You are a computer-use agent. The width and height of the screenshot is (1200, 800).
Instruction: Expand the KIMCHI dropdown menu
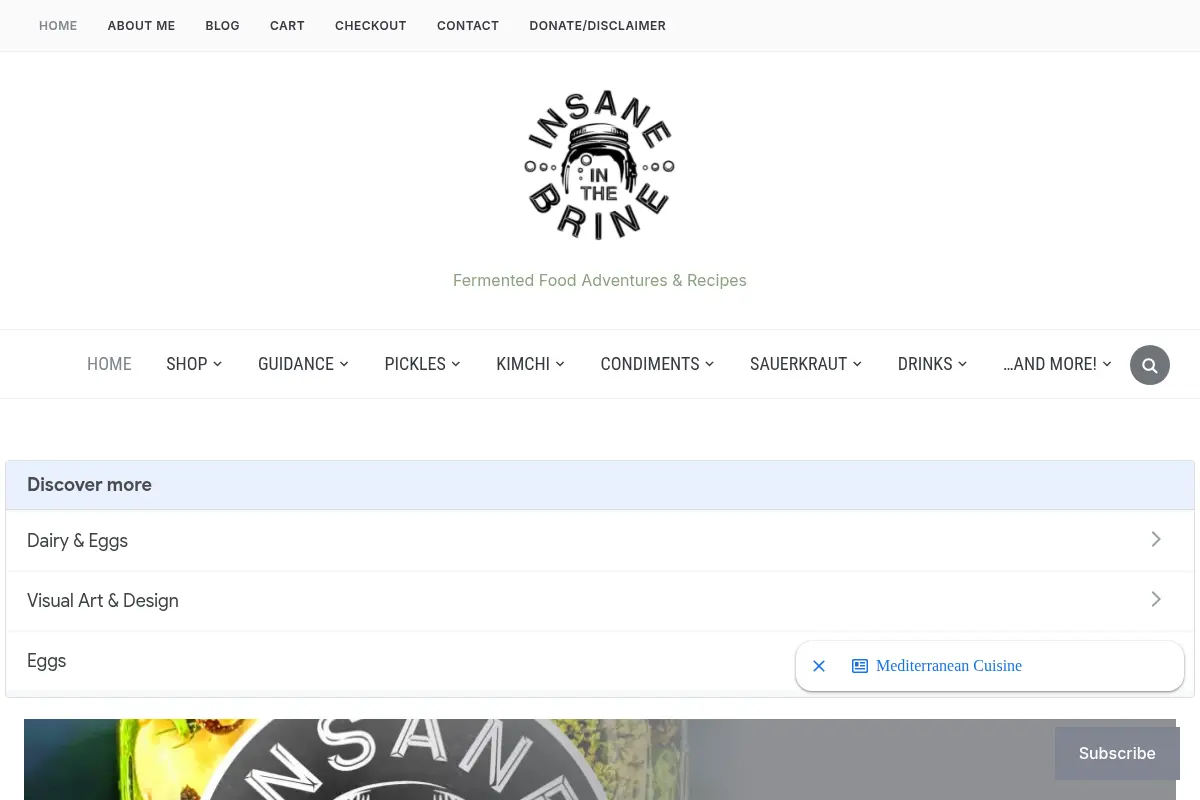tap(530, 364)
